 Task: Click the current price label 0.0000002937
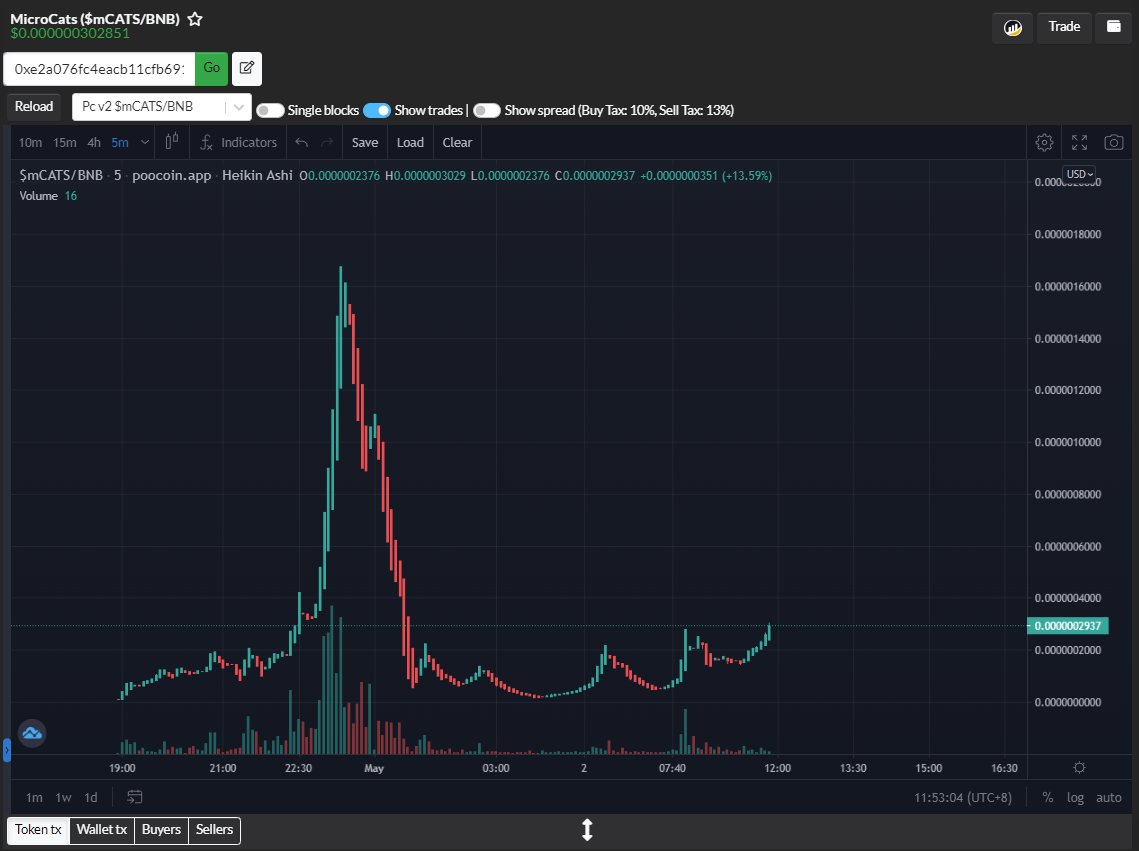pos(1068,626)
